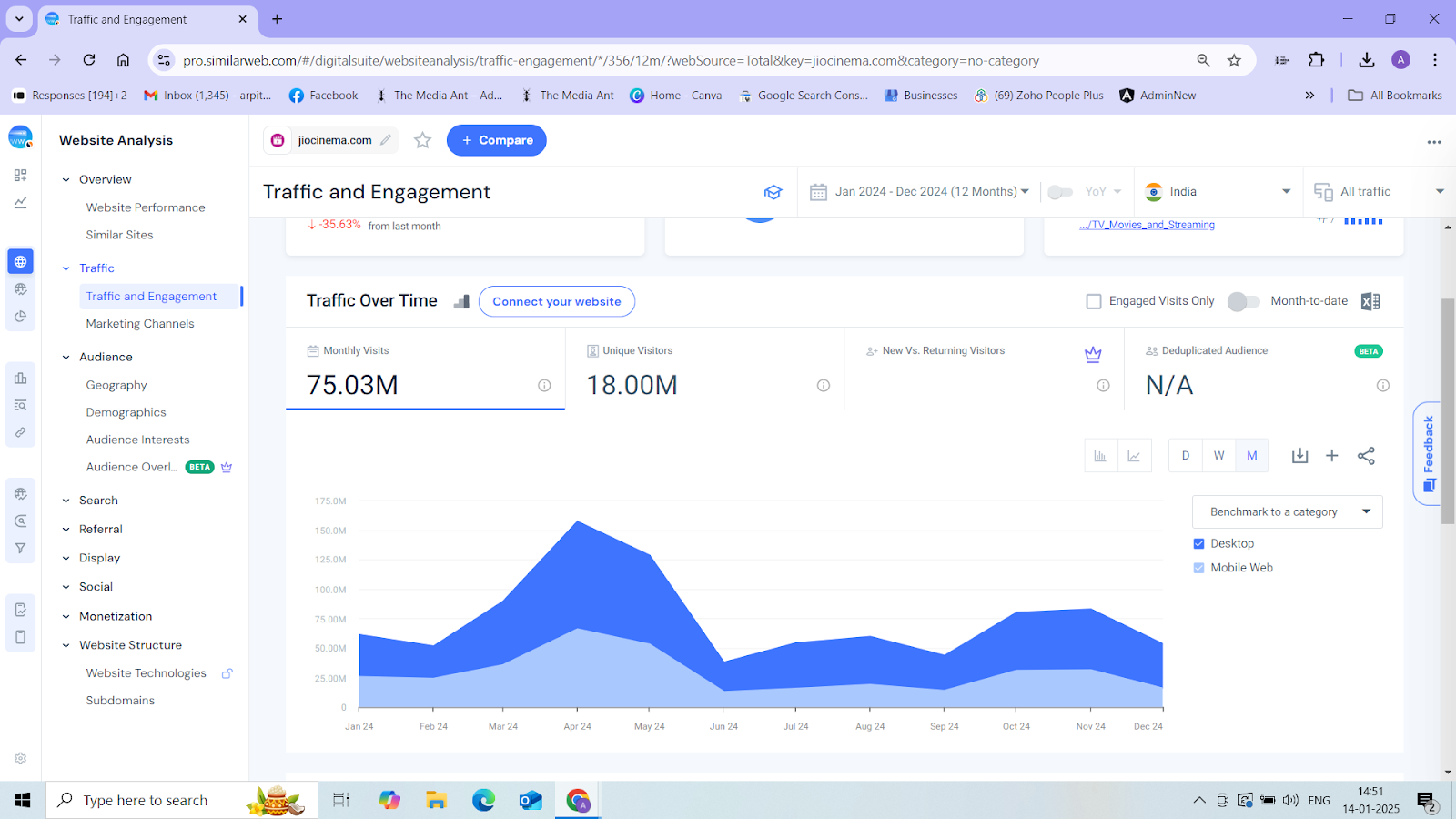Image resolution: width=1456 pixels, height=819 pixels.
Task: Open Demographics page
Action: [126, 412]
